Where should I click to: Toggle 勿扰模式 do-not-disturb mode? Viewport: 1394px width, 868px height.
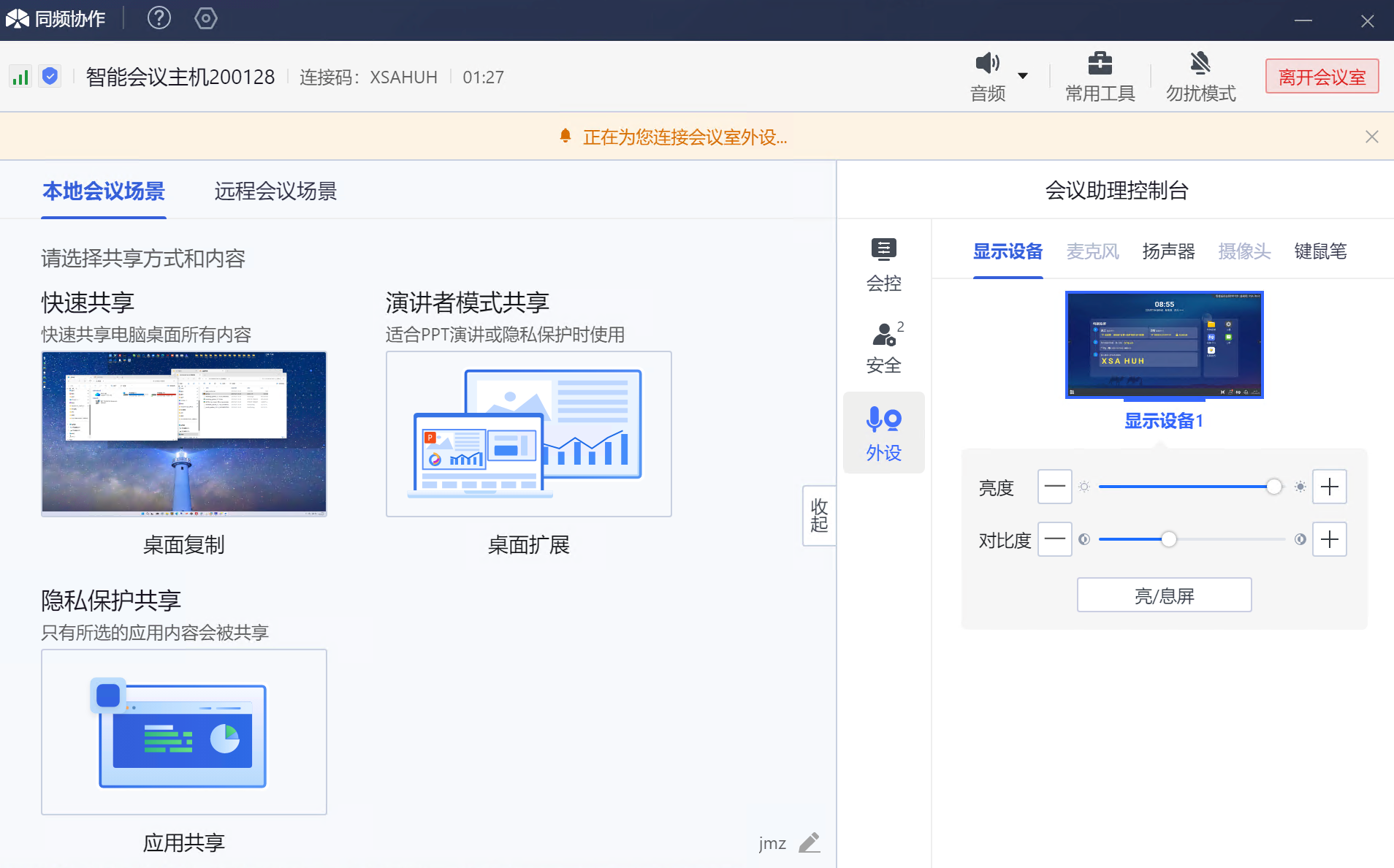click(x=1200, y=77)
